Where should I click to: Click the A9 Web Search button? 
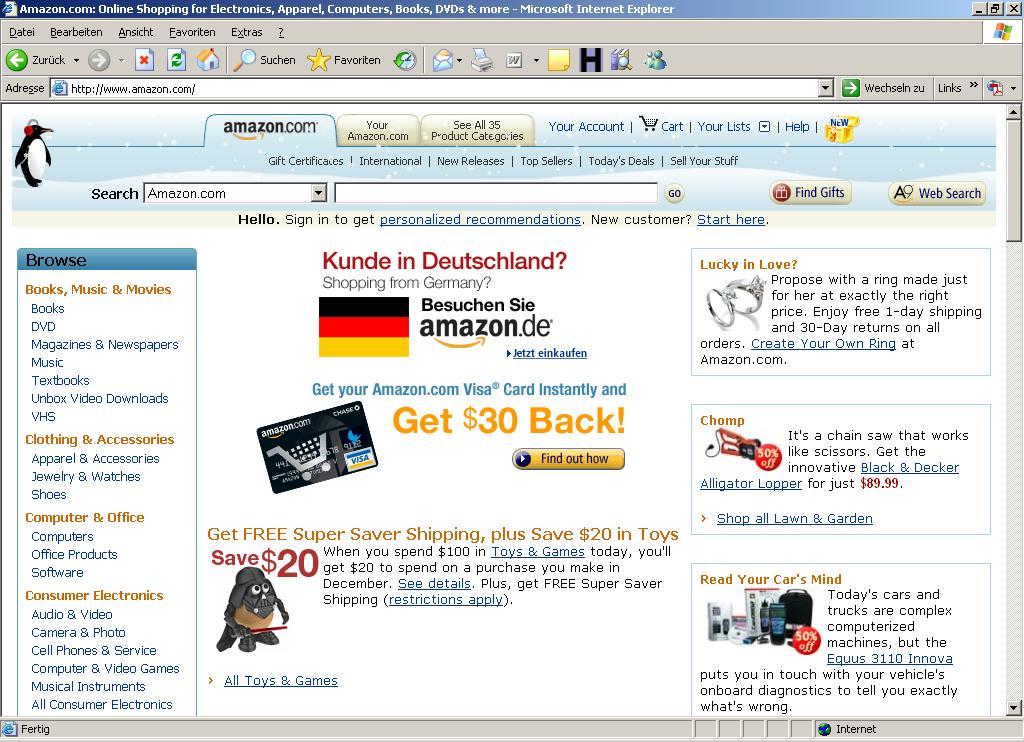[937, 193]
